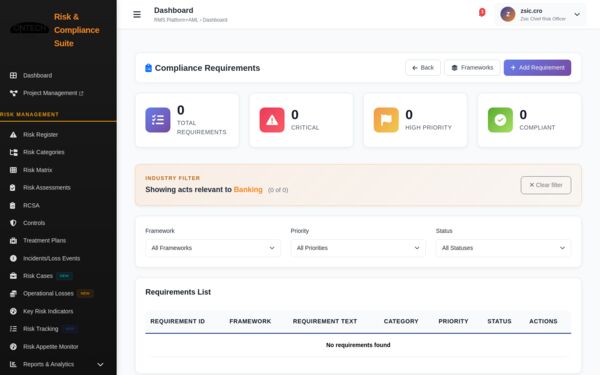This screenshot has width=600, height=375.
Task: Click Add Requirement button
Action: (537, 68)
